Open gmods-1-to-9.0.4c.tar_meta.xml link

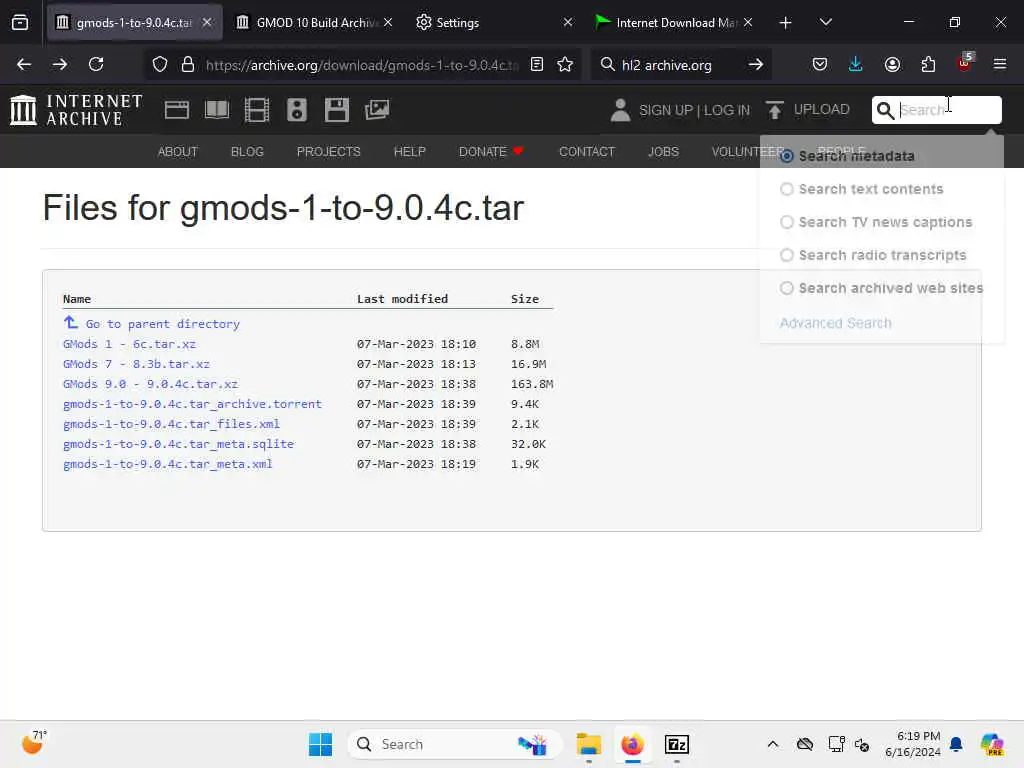click(x=168, y=464)
